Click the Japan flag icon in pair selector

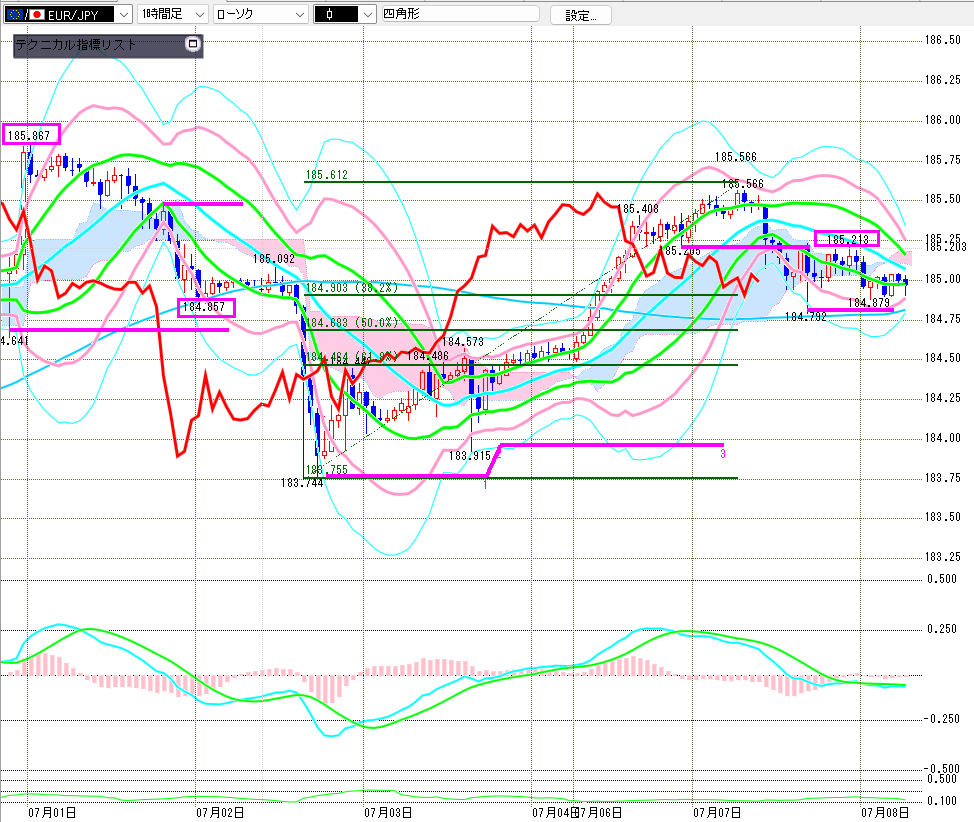click(38, 14)
